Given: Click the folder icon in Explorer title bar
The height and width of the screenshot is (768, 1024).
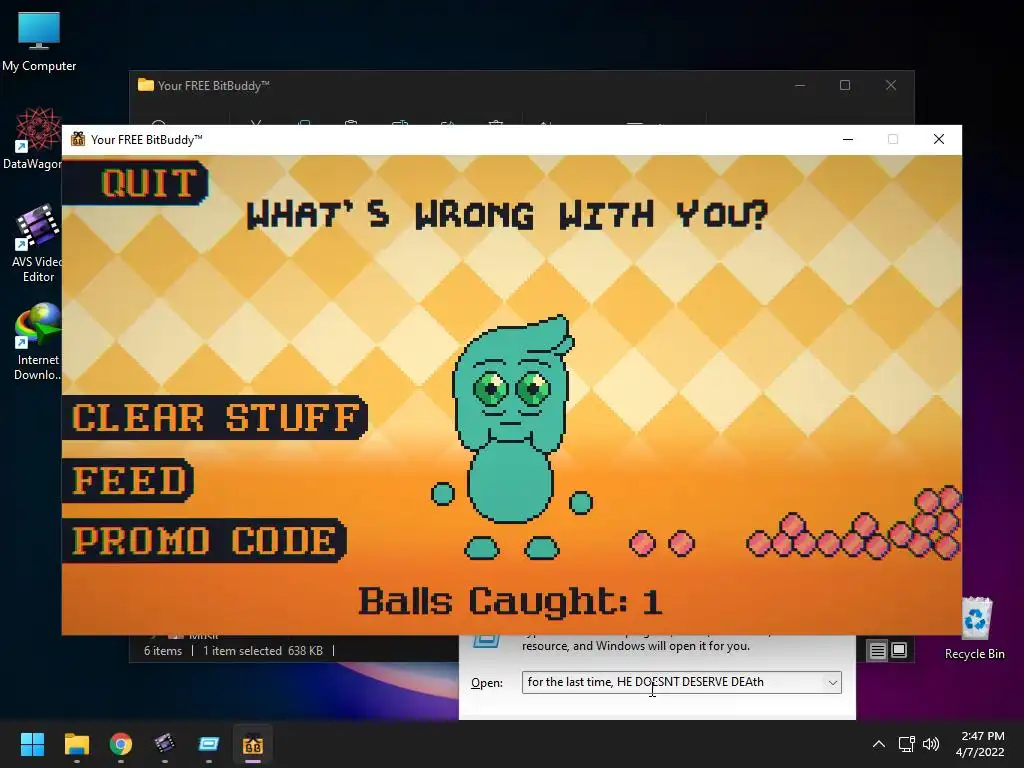Looking at the screenshot, I should 146,85.
